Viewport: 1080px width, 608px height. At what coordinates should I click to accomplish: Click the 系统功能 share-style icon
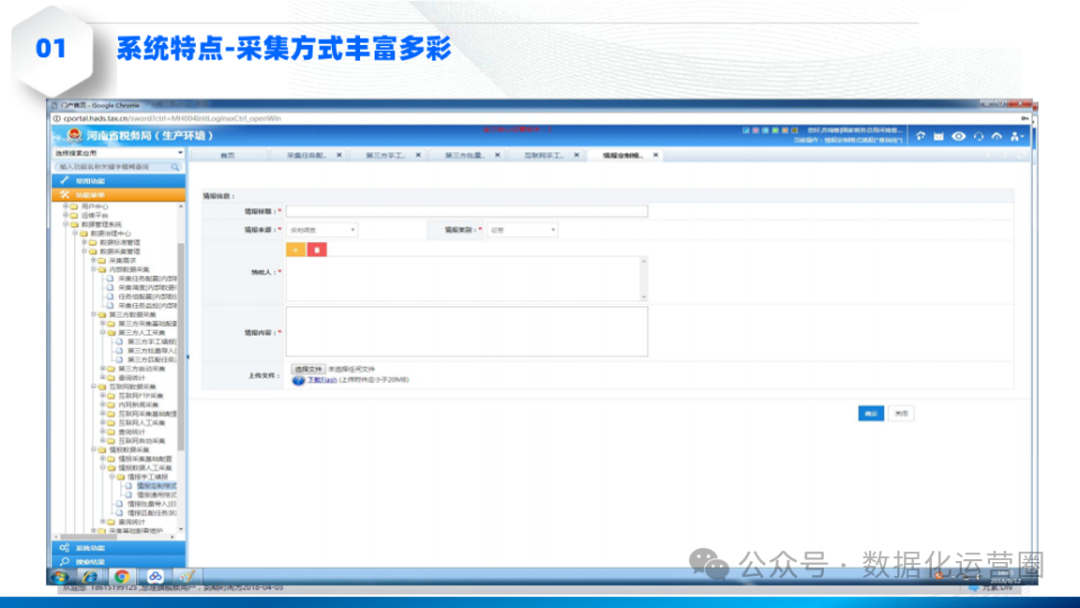pos(64,547)
